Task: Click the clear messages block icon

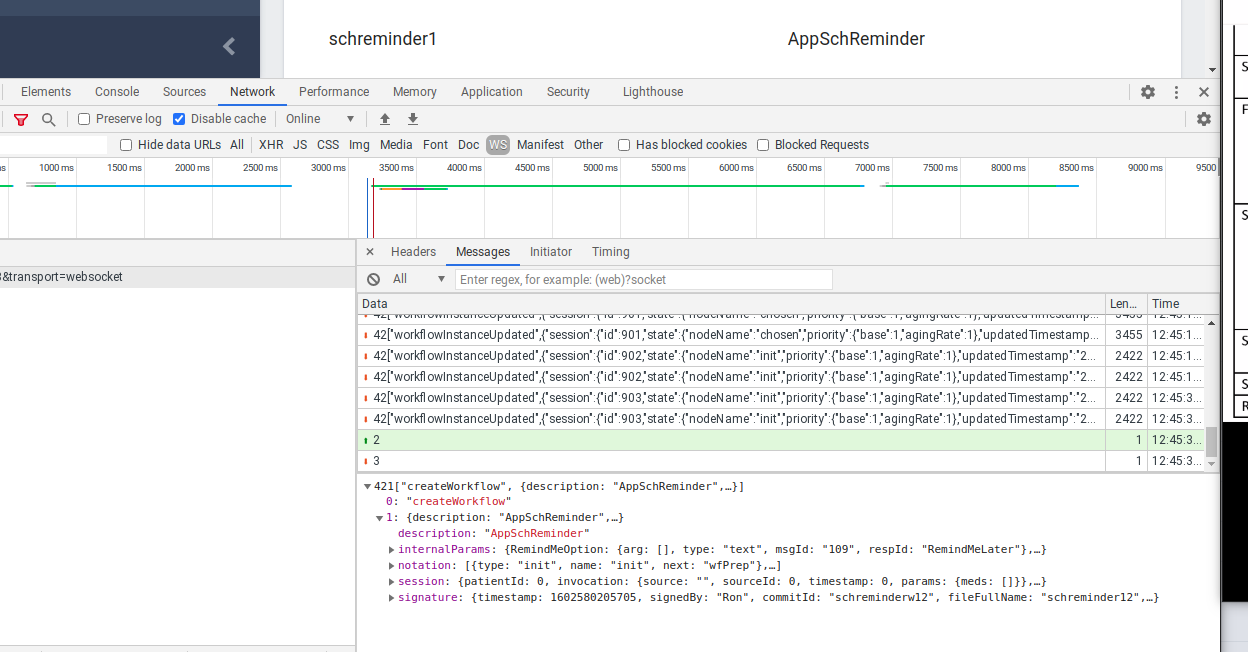Action: click(373, 279)
